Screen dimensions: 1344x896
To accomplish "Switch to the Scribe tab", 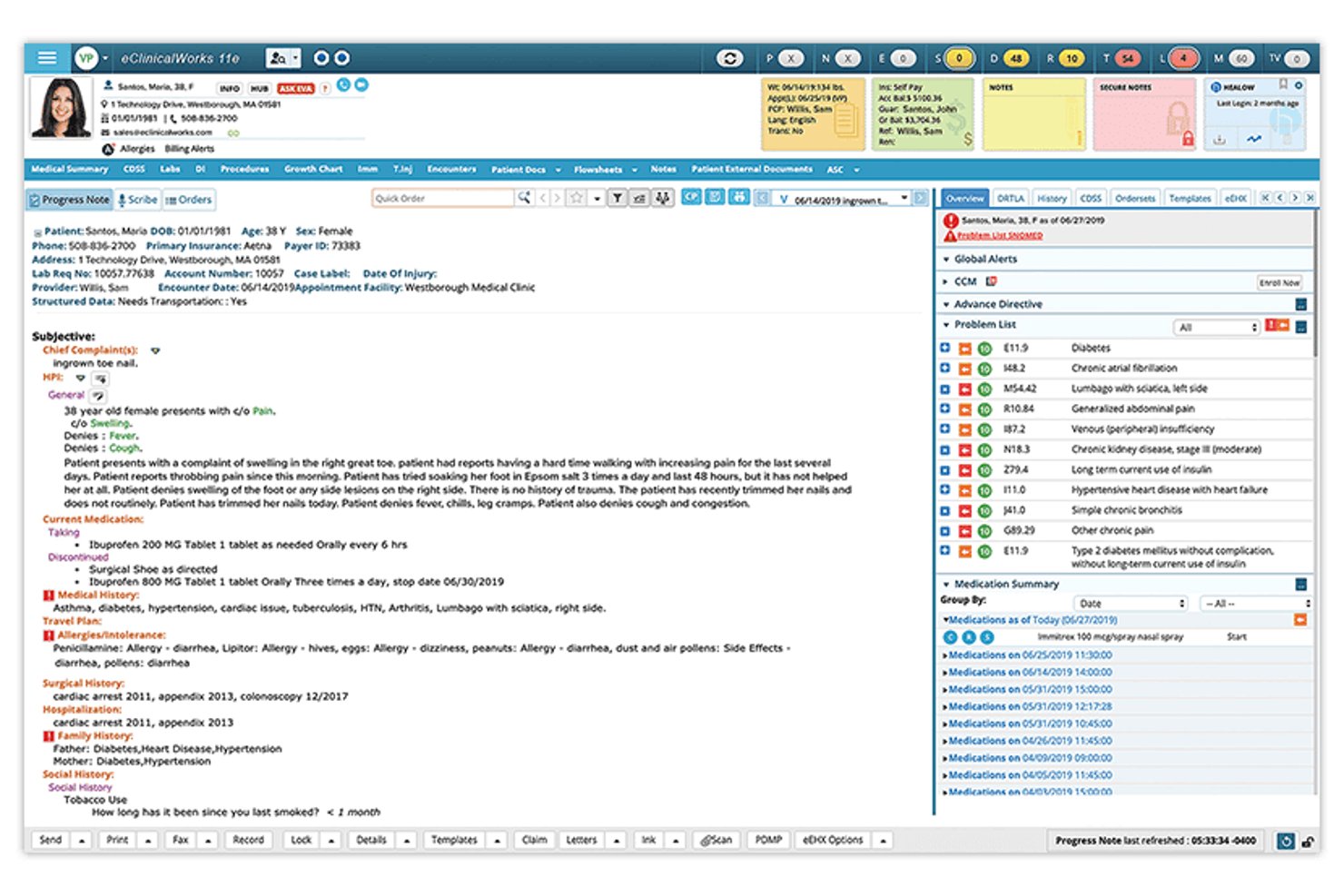I will [138, 200].
